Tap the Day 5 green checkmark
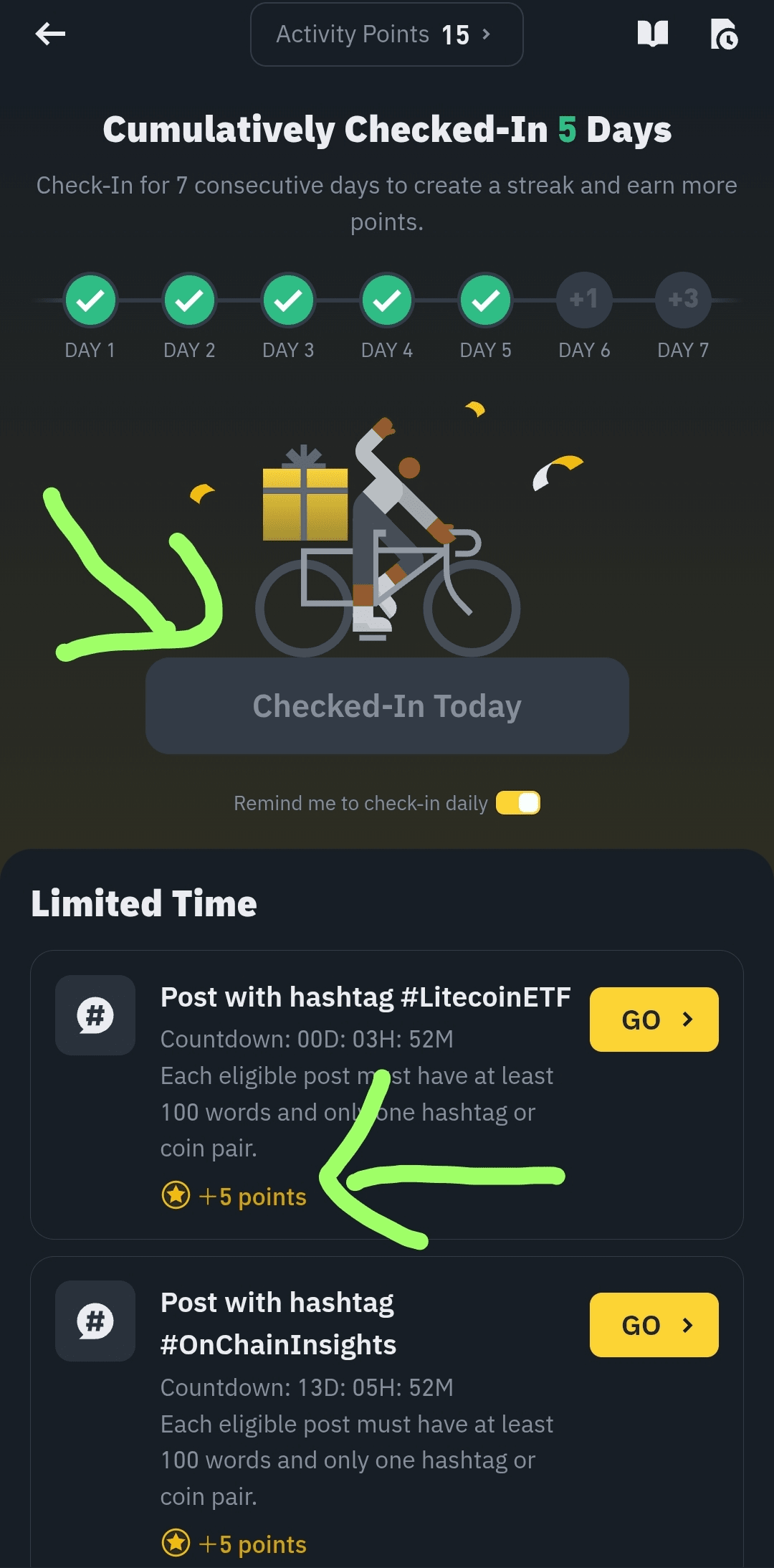 pyautogui.click(x=486, y=300)
